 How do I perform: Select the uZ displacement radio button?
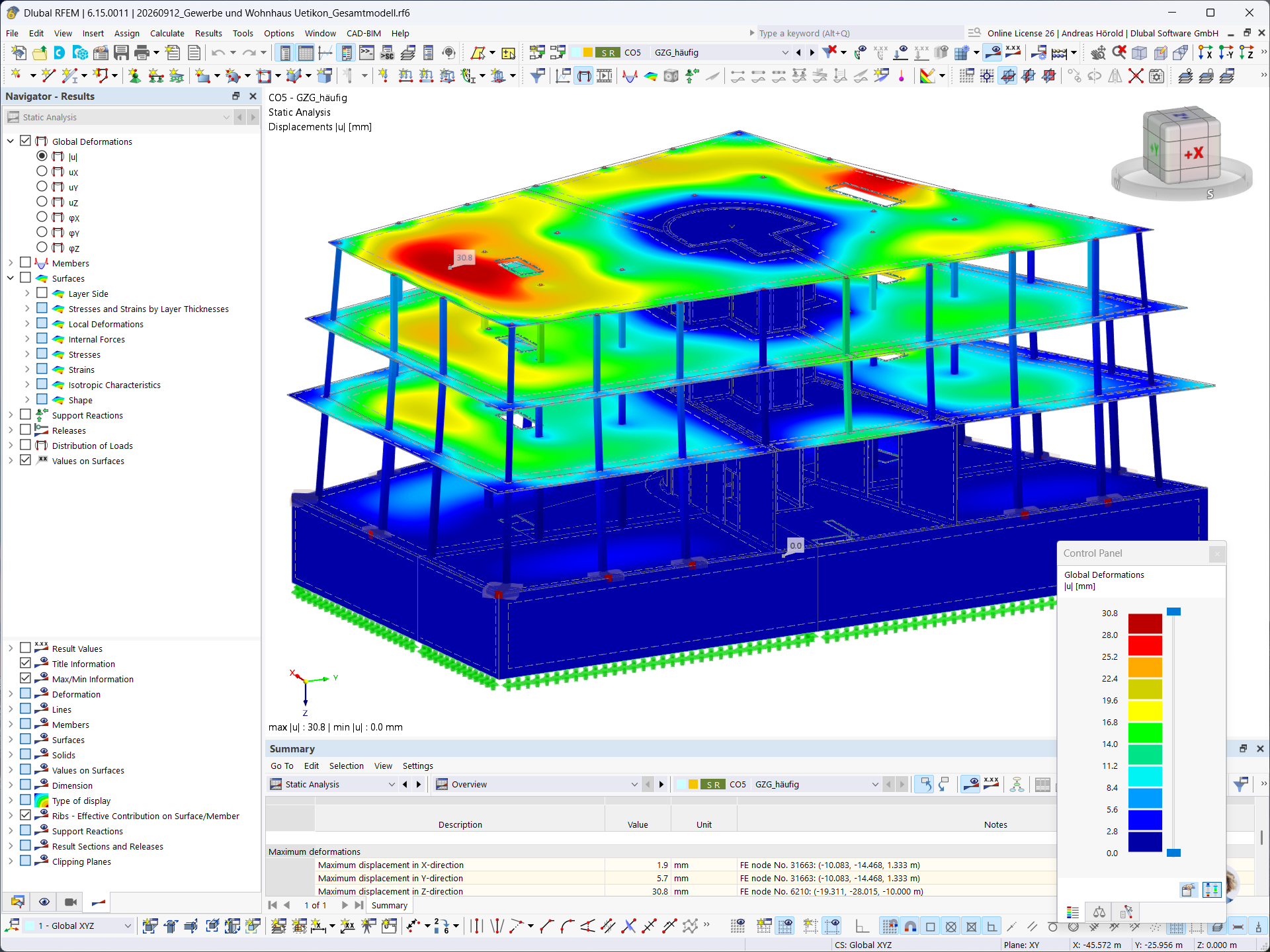click(42, 202)
